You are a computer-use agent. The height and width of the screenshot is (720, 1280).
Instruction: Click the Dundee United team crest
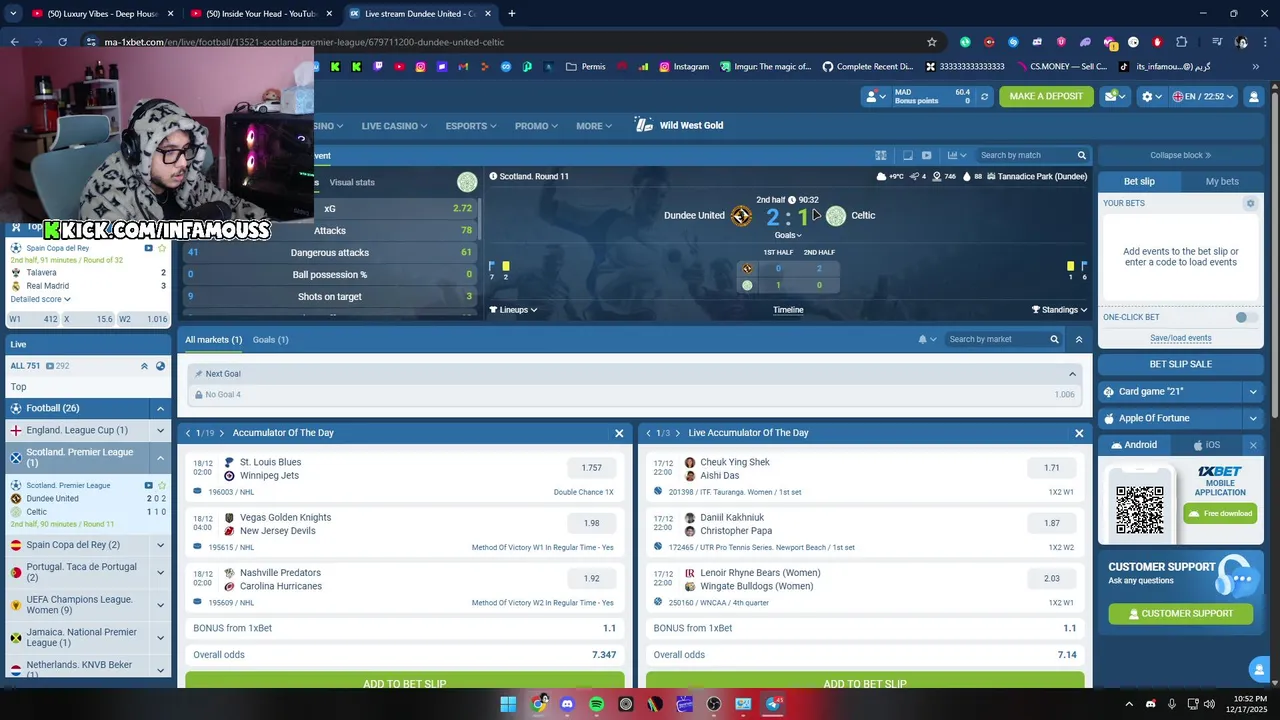(x=741, y=216)
